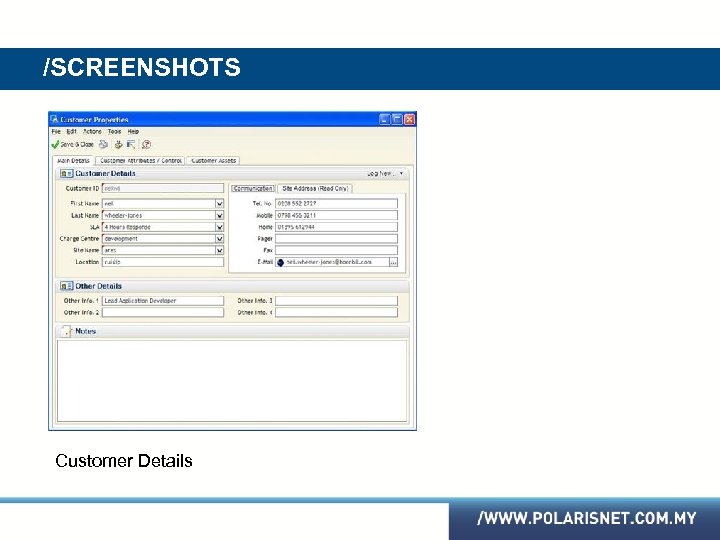720x540 pixels.
Task: Switch to the Customer Assets tab
Action: 214,161
